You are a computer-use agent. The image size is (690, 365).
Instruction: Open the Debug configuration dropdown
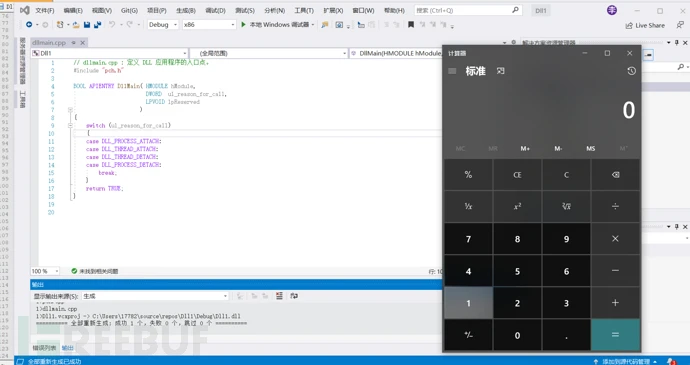pyautogui.click(x=163, y=25)
